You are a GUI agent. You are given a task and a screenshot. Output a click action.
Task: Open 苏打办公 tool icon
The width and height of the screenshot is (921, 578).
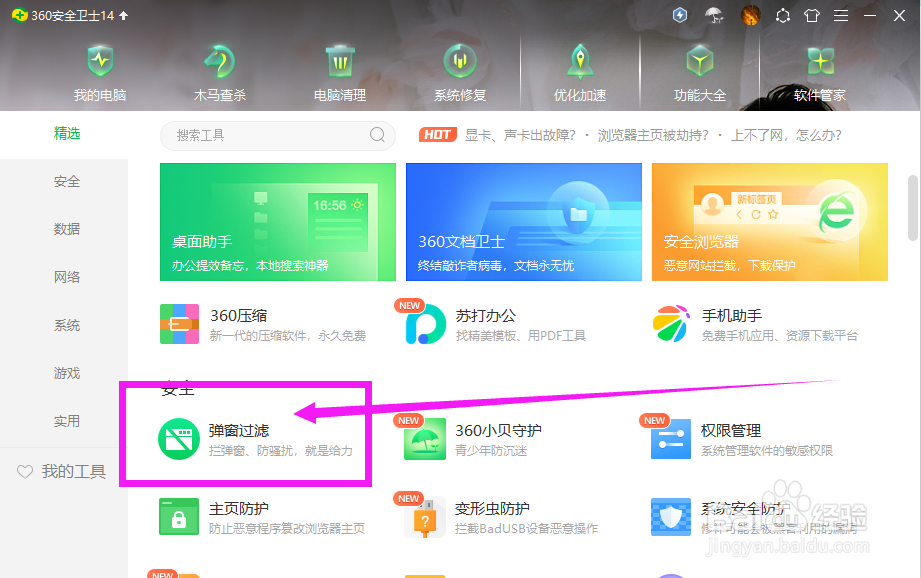425,324
